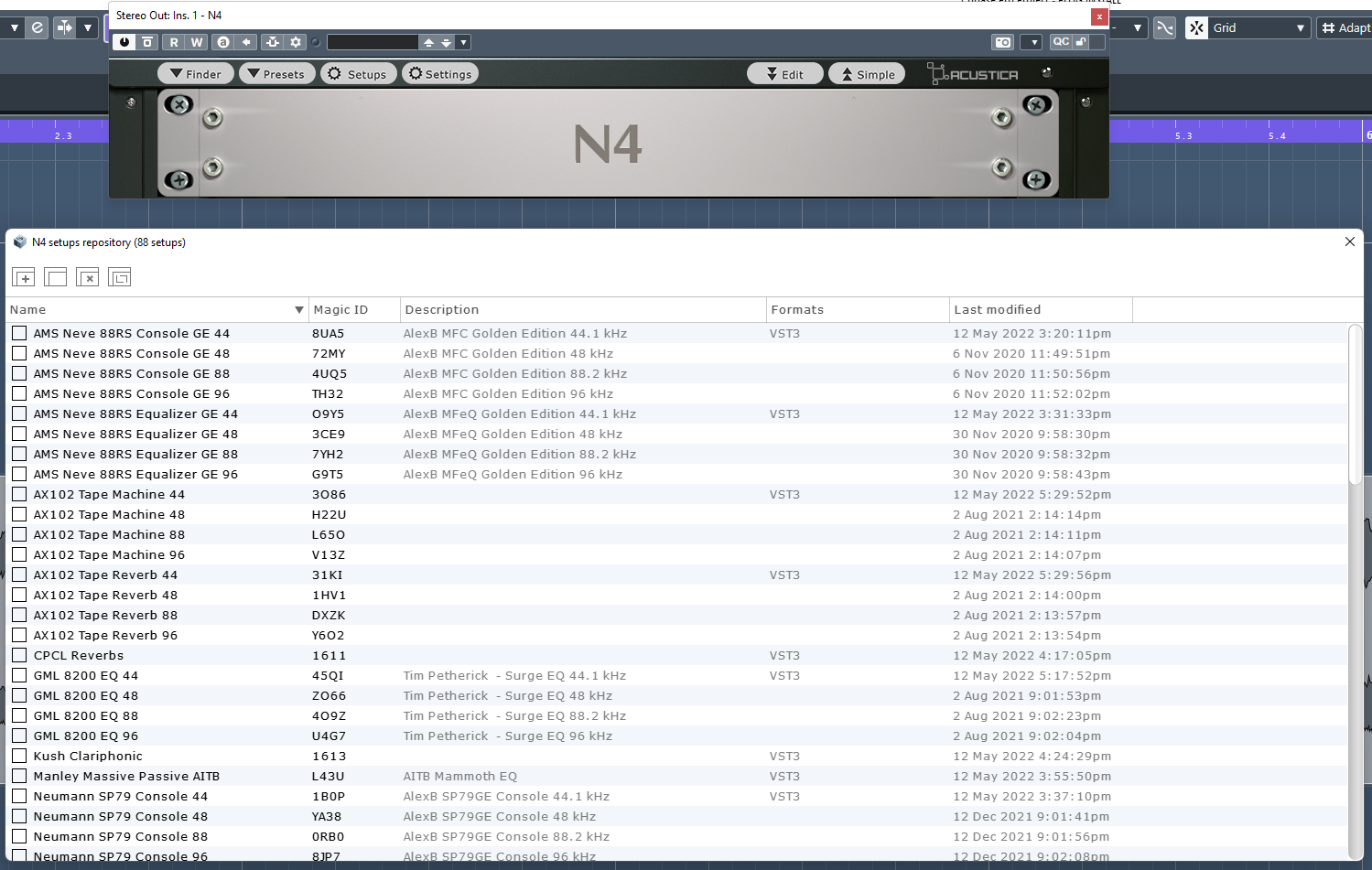This screenshot has width=1372, height=870.
Task: Click 'Tim Petherick - Surge EQ 96 kHz' description
Action: click(508, 736)
